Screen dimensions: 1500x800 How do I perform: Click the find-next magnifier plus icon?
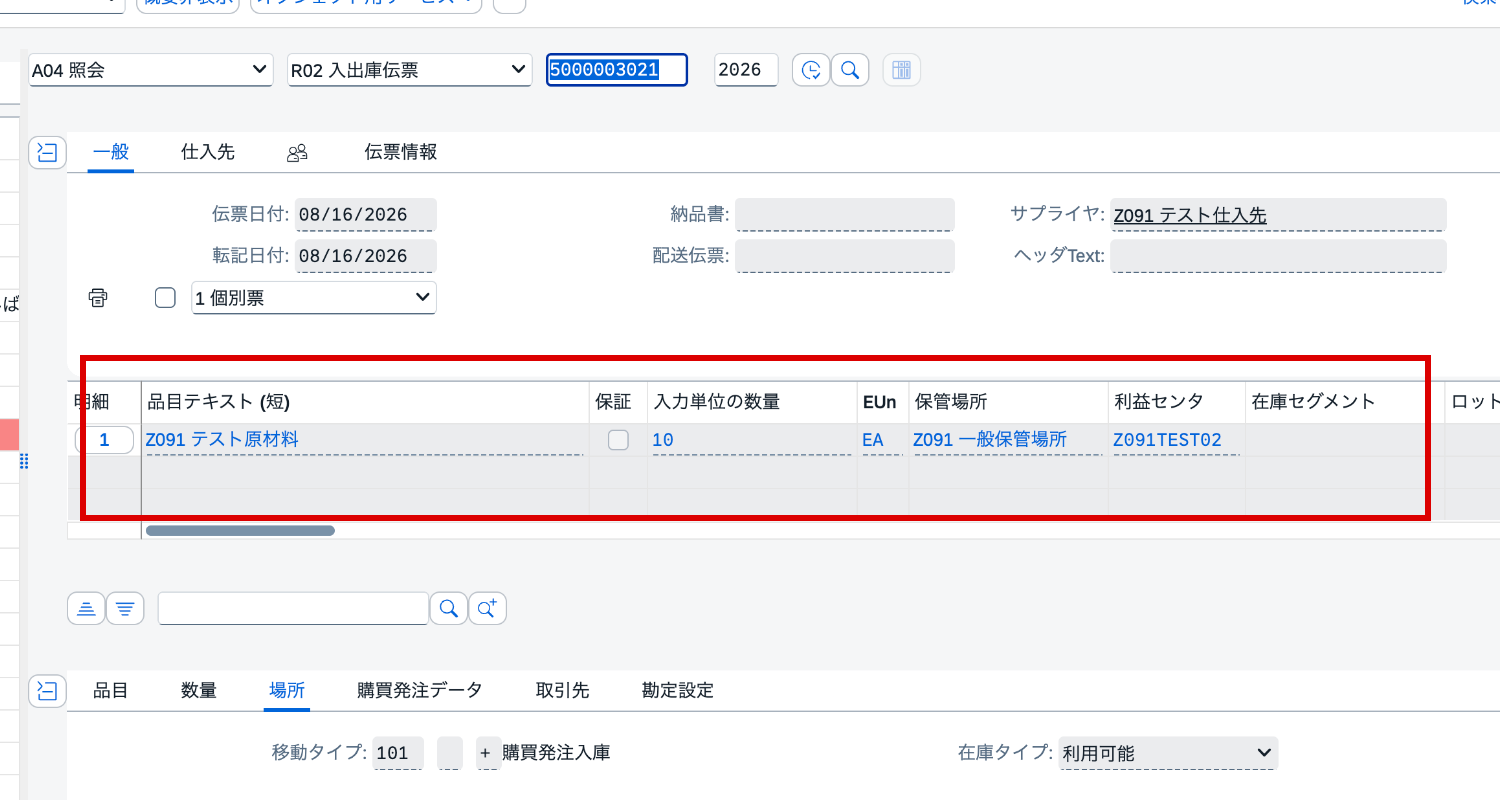point(487,608)
